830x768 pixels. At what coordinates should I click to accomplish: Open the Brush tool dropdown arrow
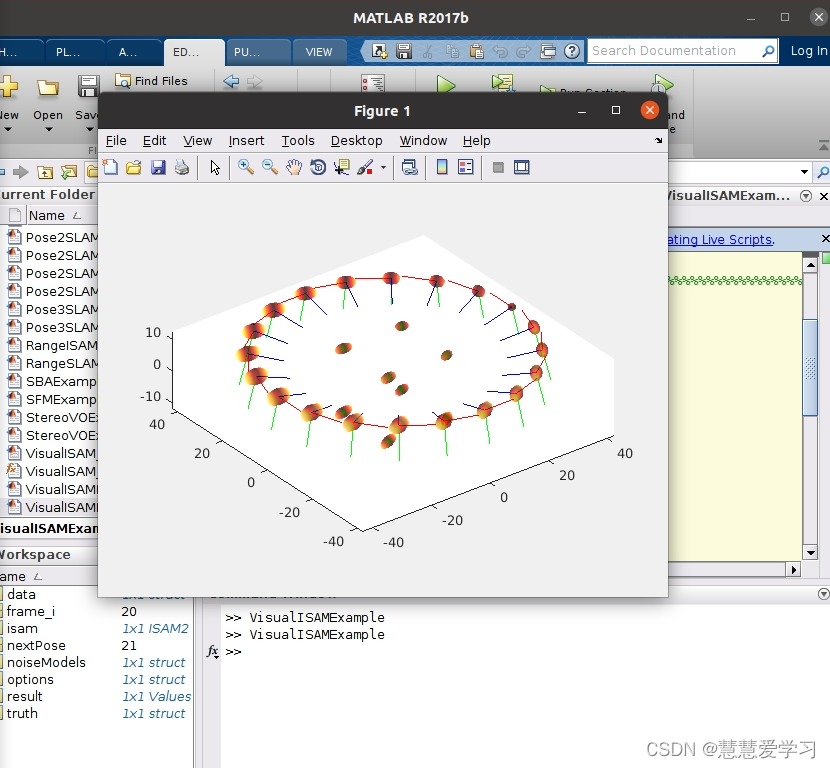[381, 167]
